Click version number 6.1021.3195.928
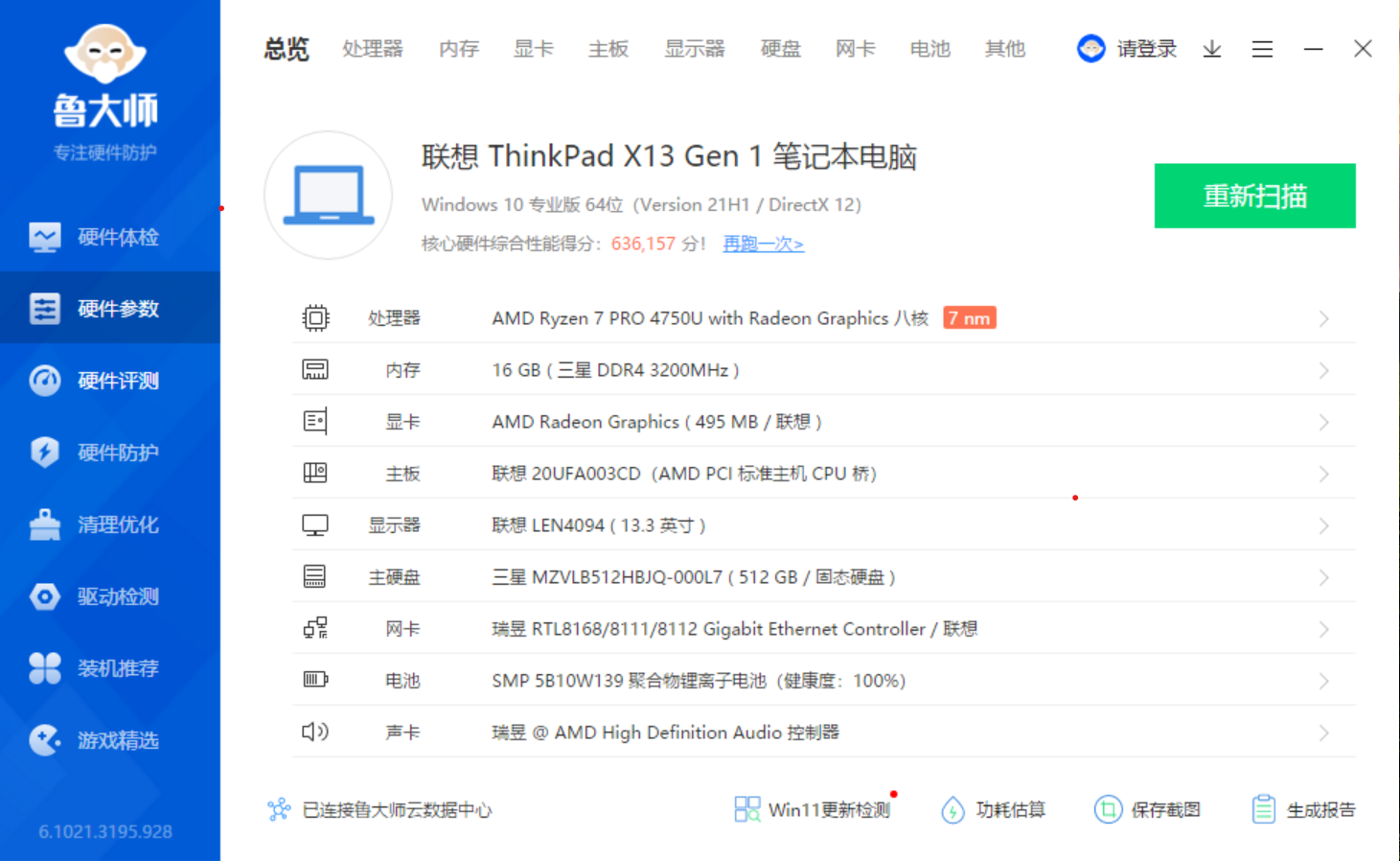This screenshot has height=861, width=1400. coord(105,831)
